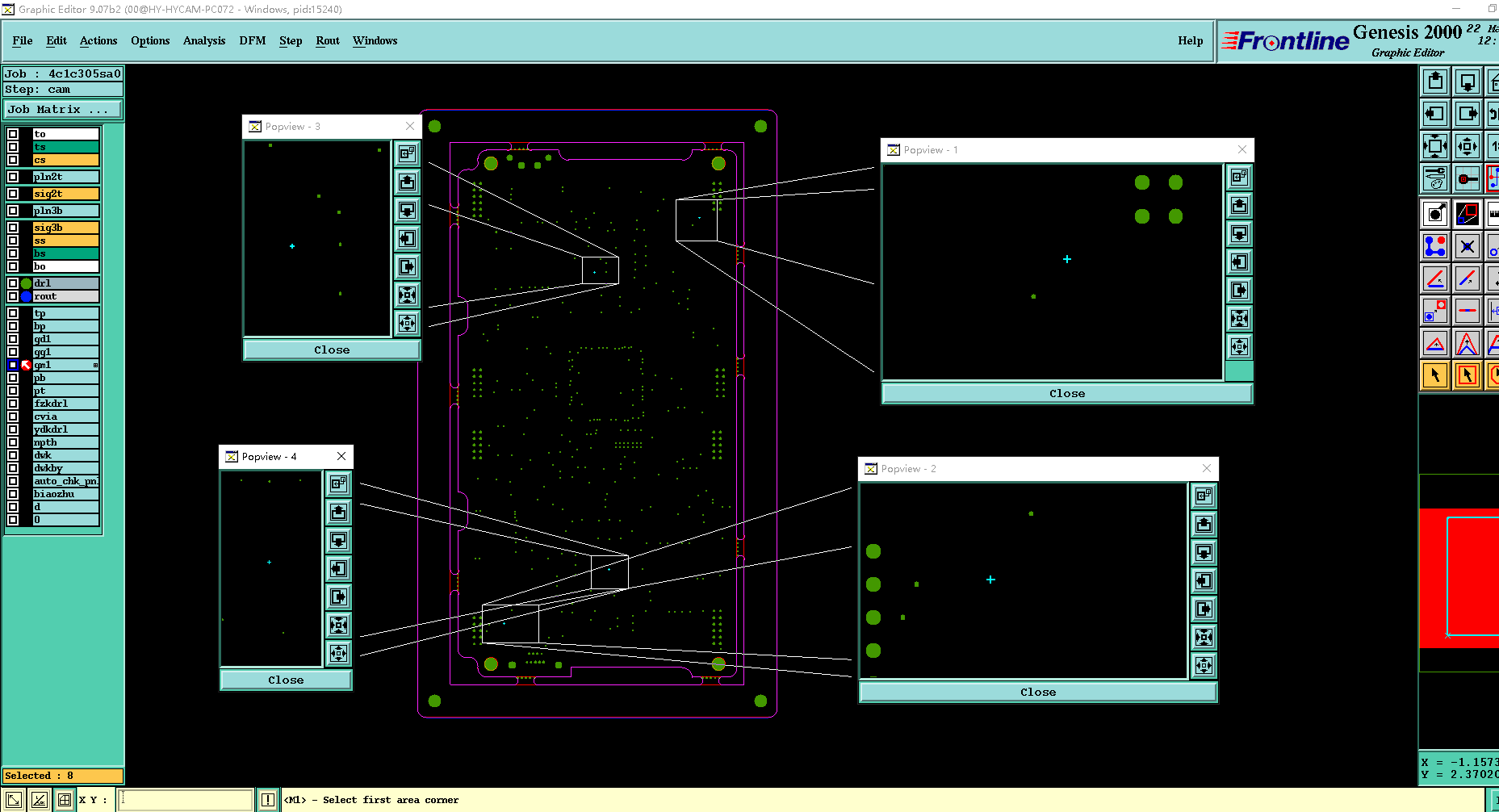Select the snap-to-grid tool icon
The height and width of the screenshot is (812, 1499).
click(1468, 178)
